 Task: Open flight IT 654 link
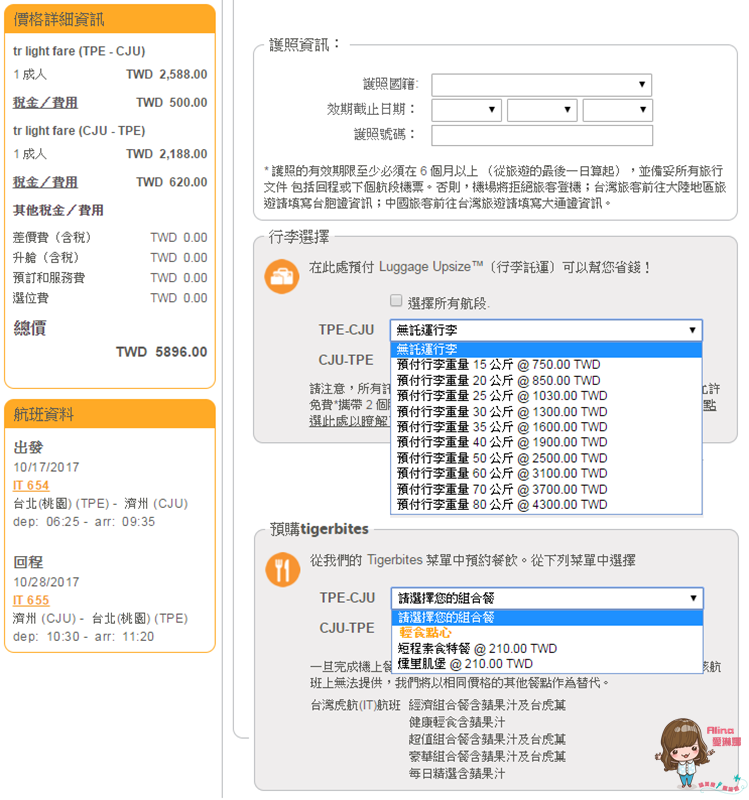tap(31, 485)
